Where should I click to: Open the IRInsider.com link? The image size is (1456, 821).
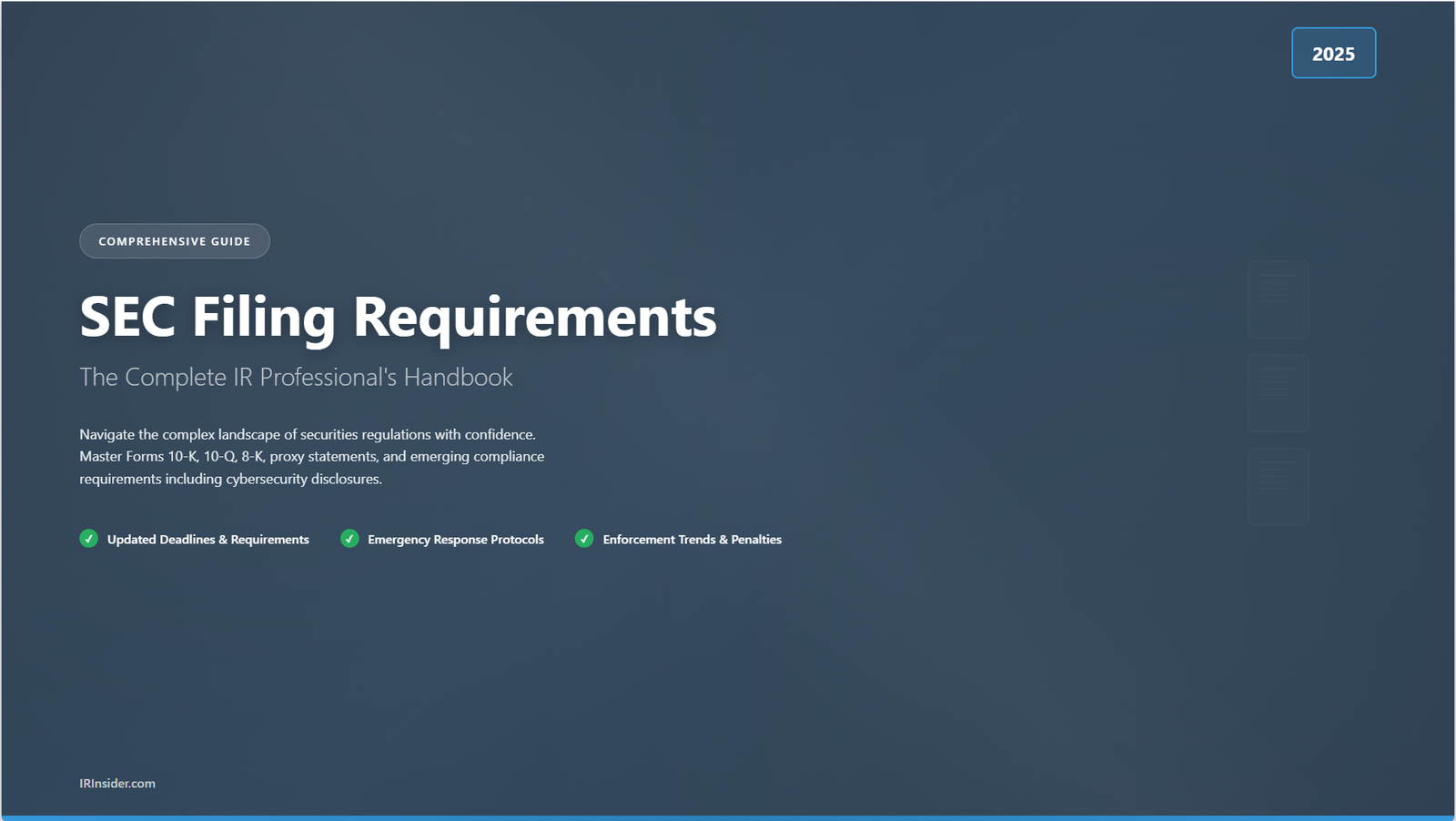coord(116,783)
